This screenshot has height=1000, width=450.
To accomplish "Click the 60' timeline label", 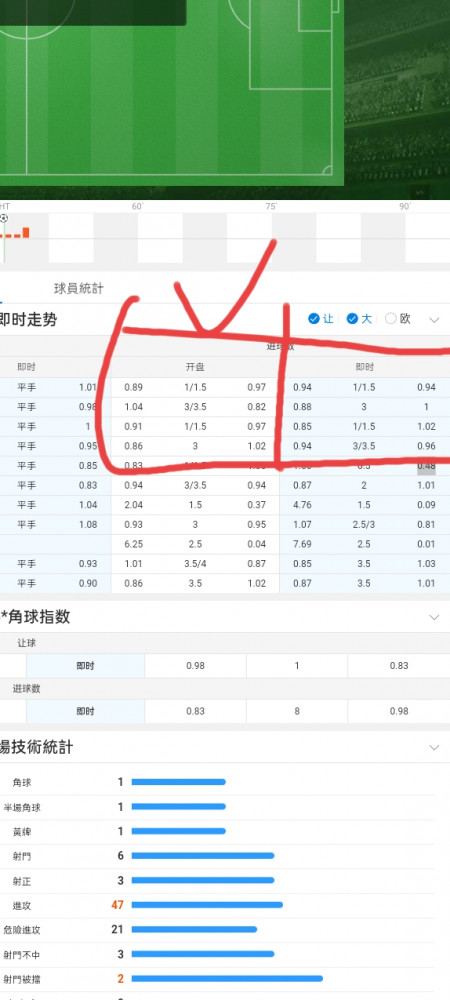I will (138, 207).
